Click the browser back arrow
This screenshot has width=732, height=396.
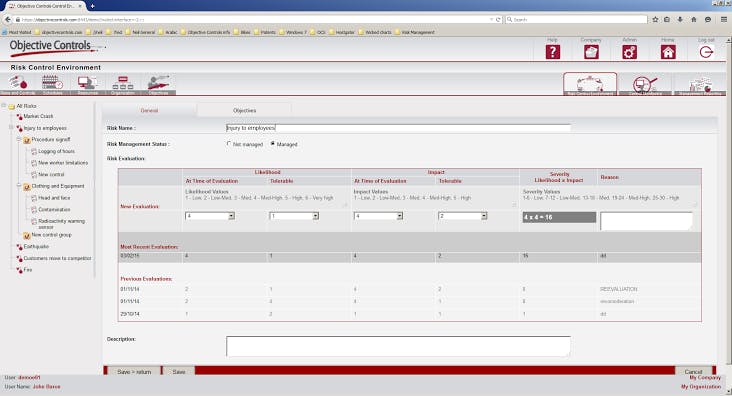coord(7,20)
